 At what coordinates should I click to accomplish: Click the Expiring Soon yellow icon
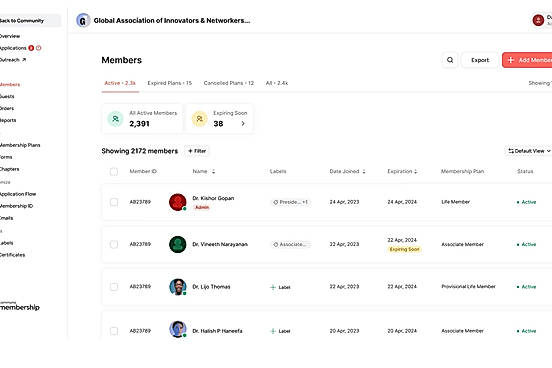(200, 119)
